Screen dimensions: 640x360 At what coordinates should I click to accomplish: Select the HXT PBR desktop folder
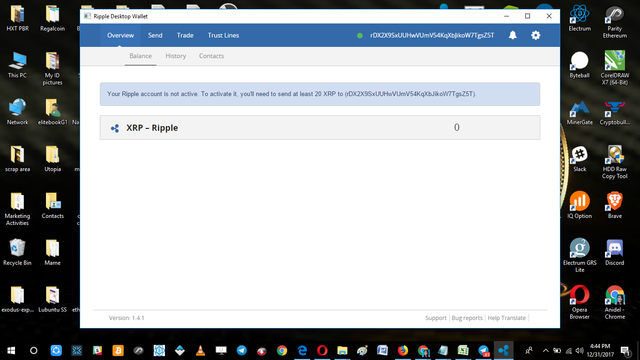pyautogui.click(x=18, y=18)
